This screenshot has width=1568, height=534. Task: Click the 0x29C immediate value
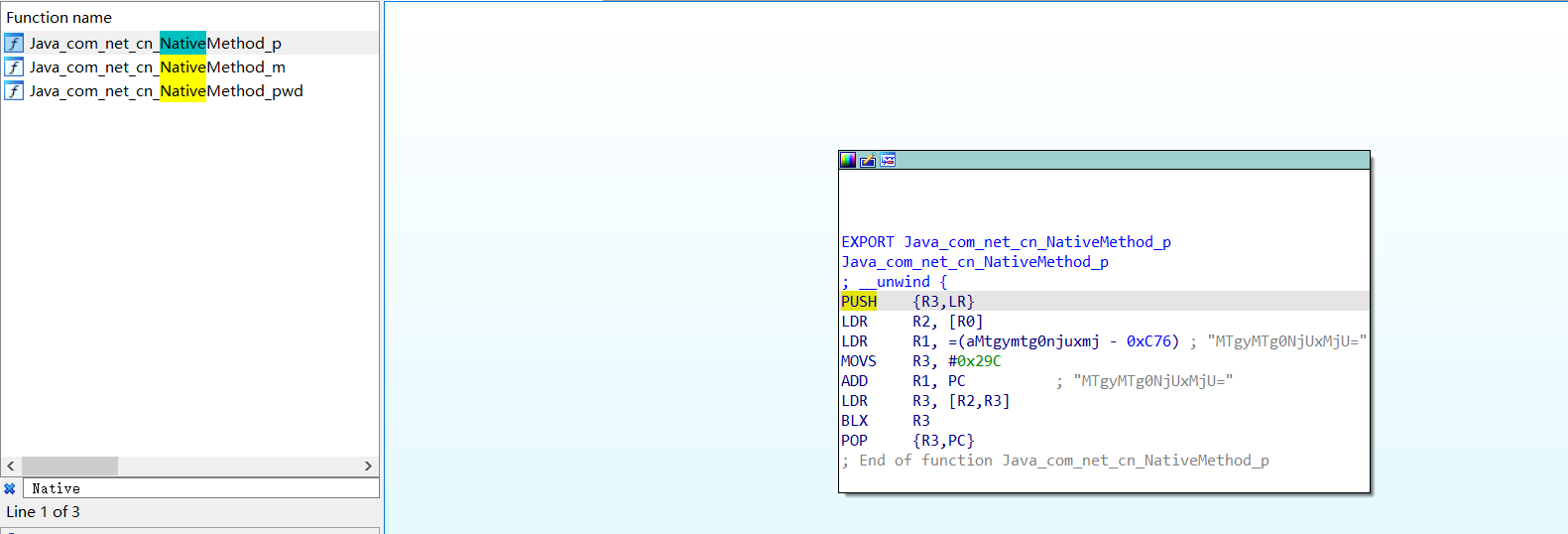point(979,361)
